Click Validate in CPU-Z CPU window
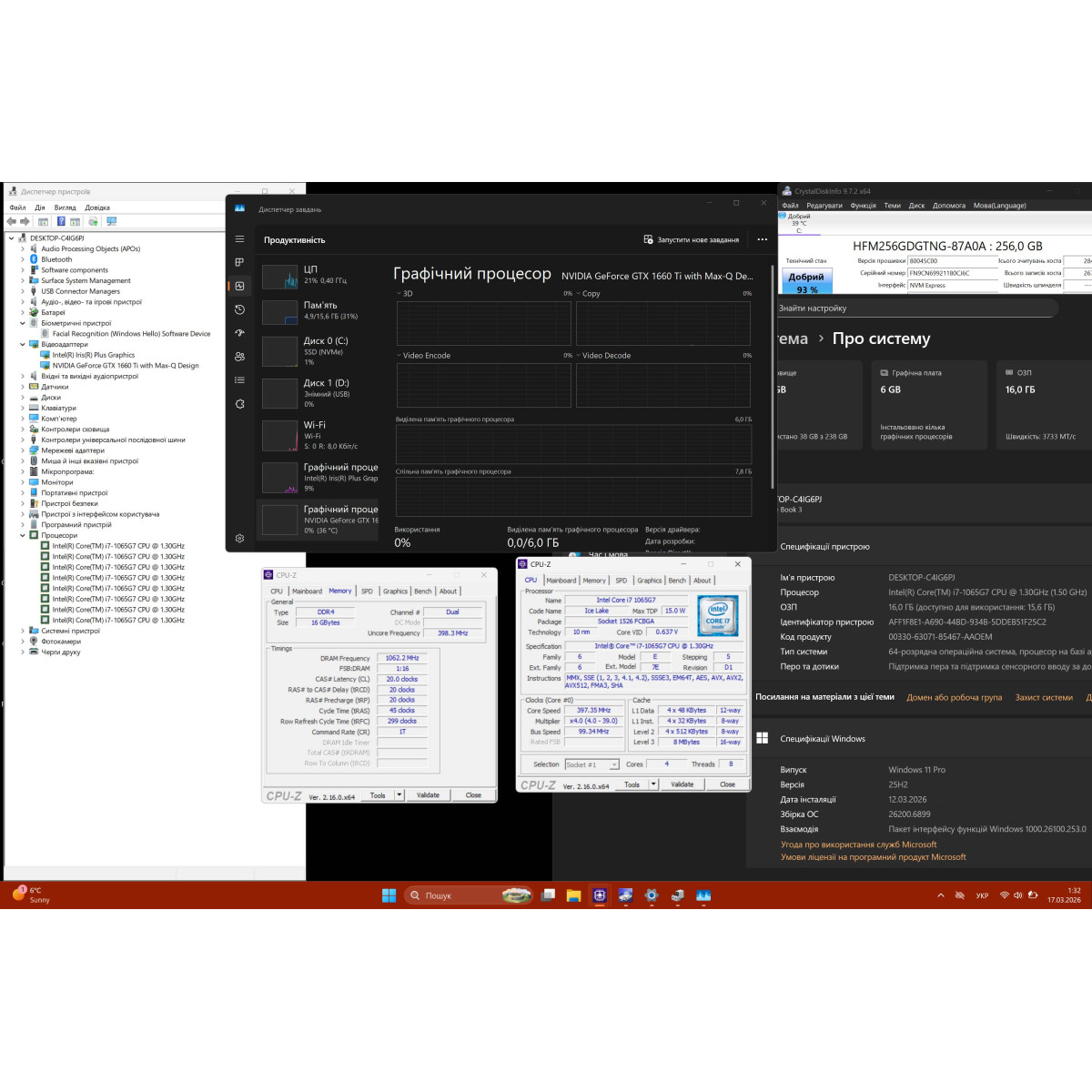This screenshot has width=1092, height=1092. (x=682, y=784)
